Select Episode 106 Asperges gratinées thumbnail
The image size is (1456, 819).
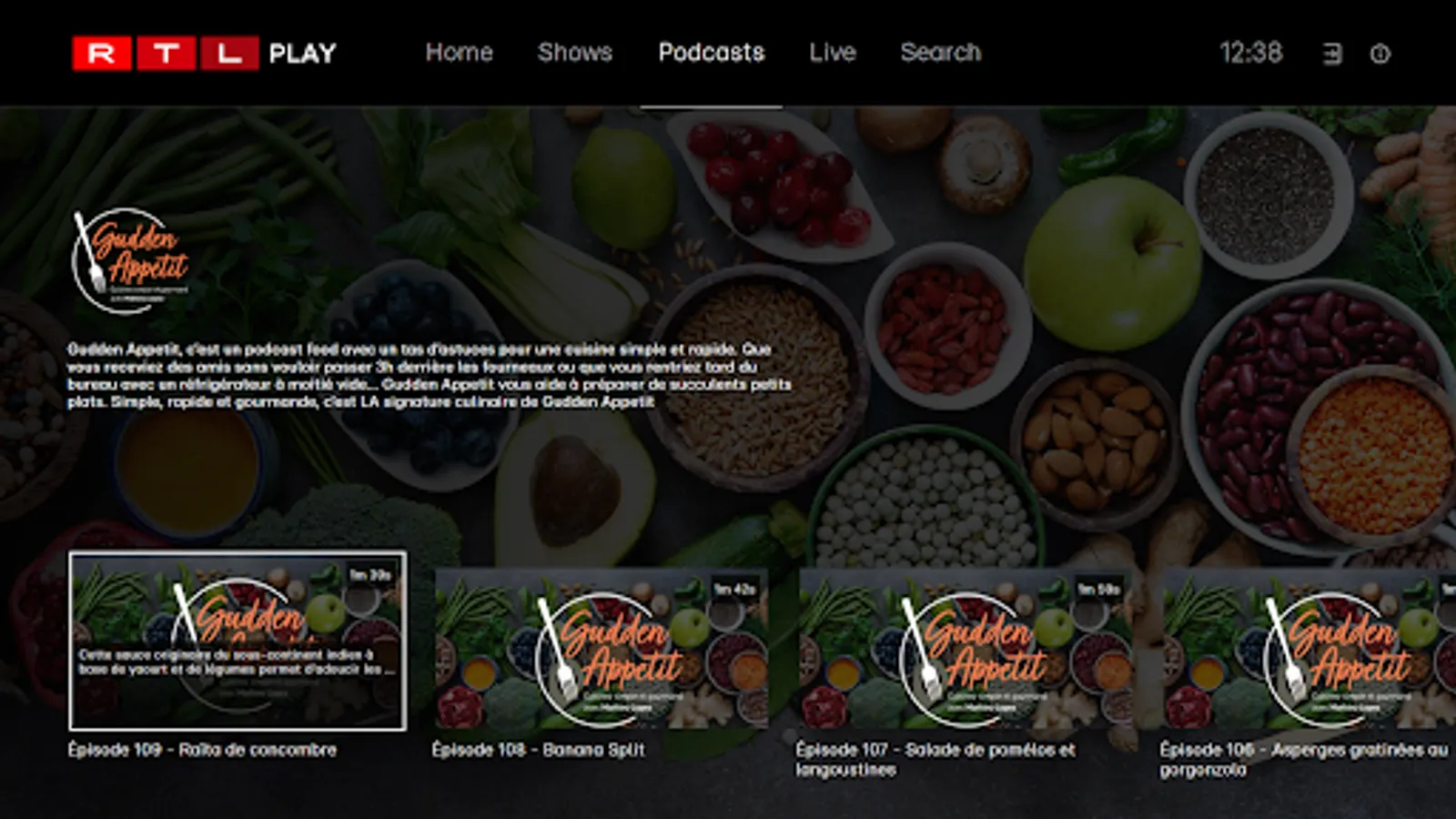click(1309, 649)
